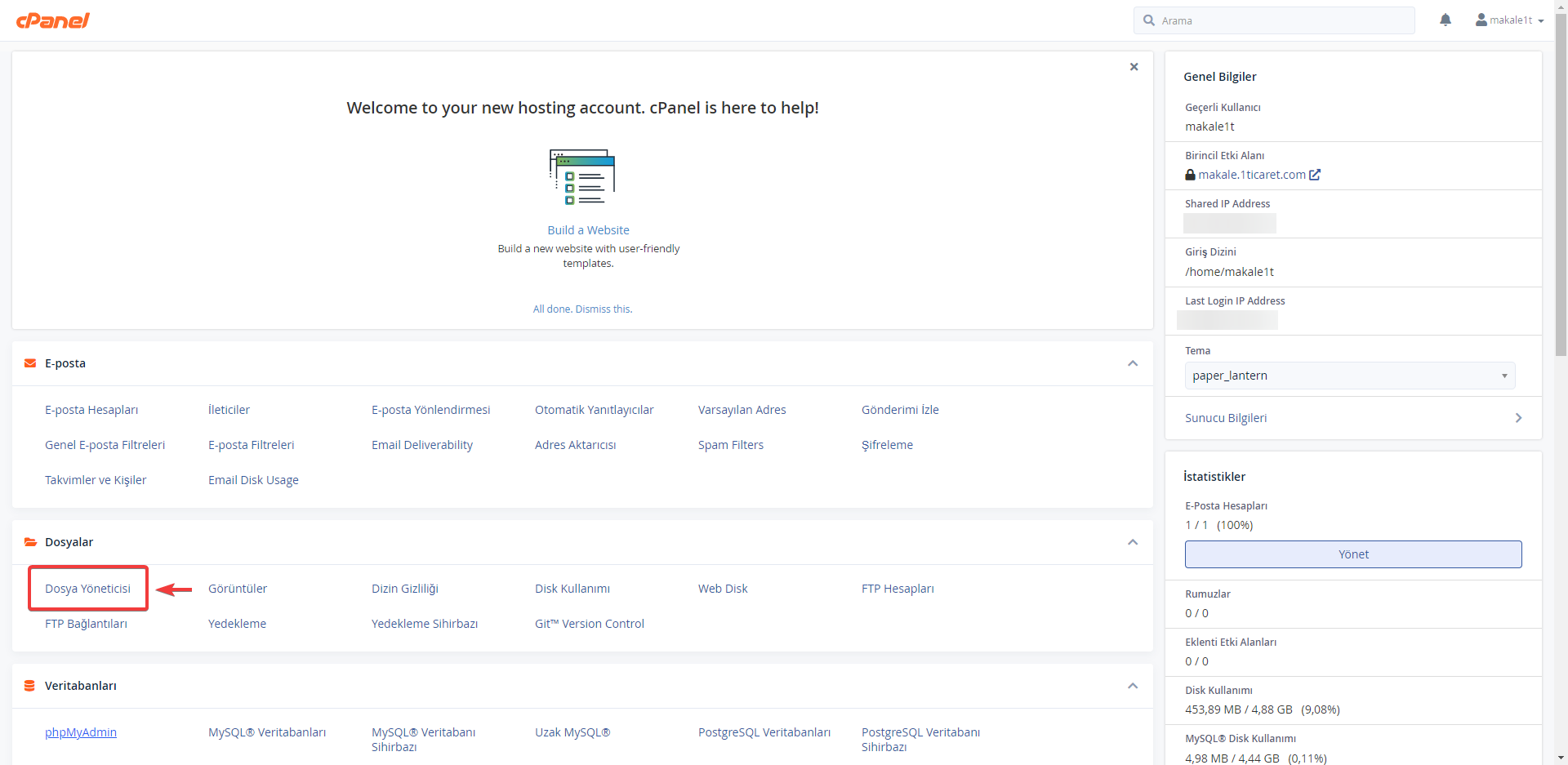Open external link icon beside makale.1ticaret.com

point(1315,175)
